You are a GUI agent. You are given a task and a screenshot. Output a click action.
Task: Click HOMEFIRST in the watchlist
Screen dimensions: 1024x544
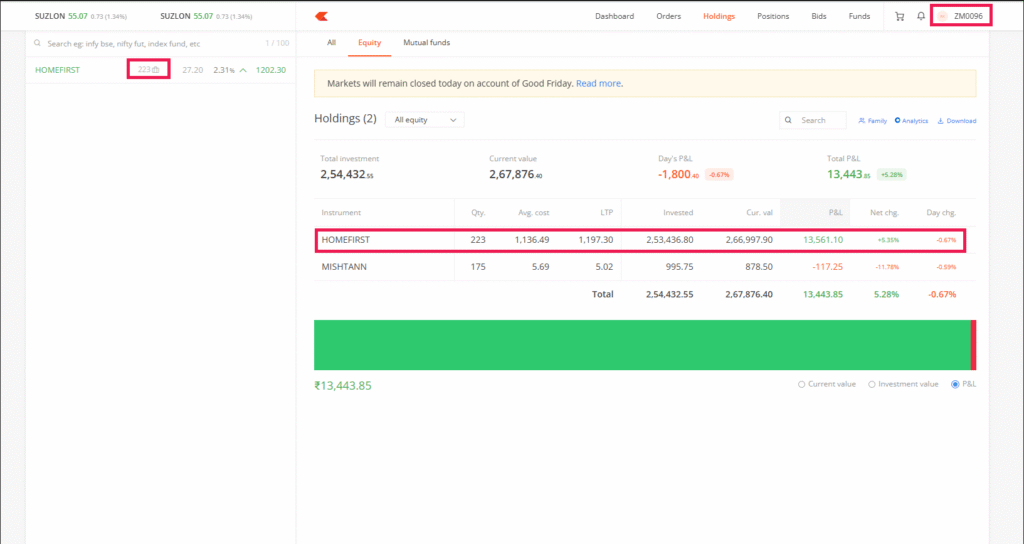click(x=57, y=70)
